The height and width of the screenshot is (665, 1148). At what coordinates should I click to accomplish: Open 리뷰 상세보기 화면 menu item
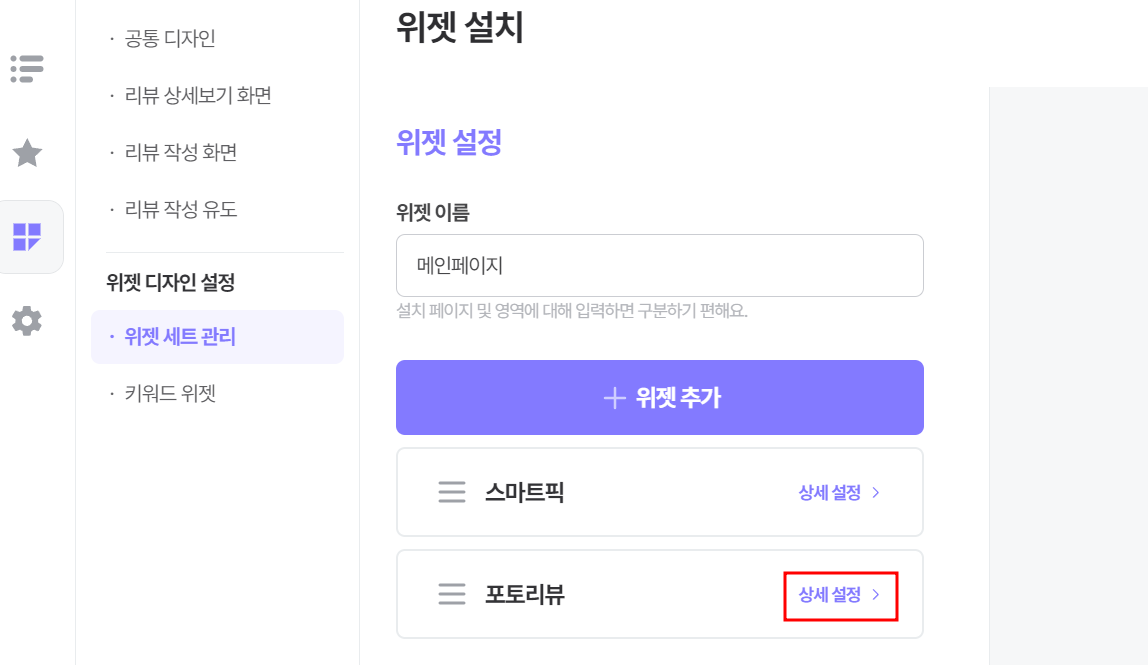[198, 95]
